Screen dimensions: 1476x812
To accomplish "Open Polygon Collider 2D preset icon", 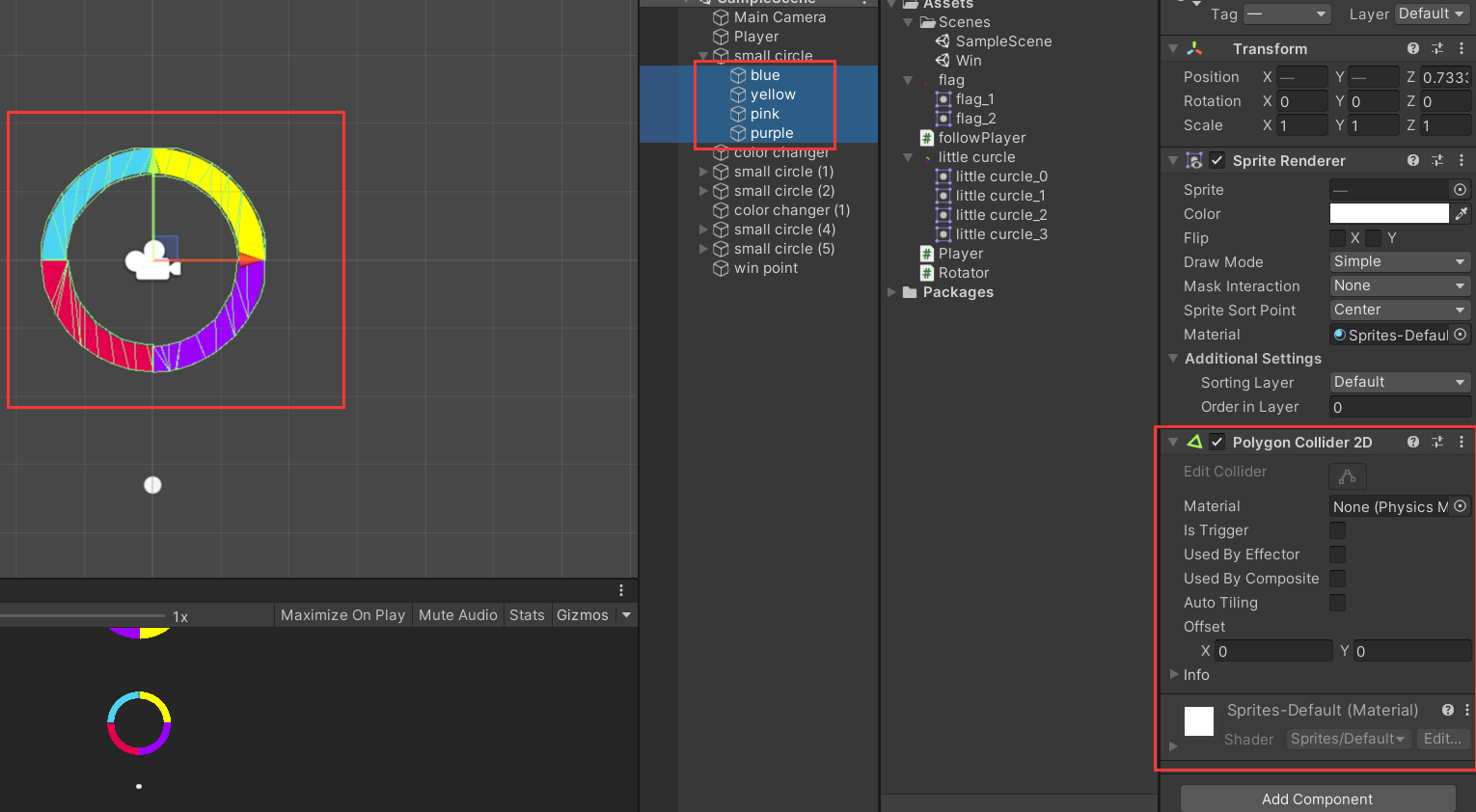I will coord(1437,442).
